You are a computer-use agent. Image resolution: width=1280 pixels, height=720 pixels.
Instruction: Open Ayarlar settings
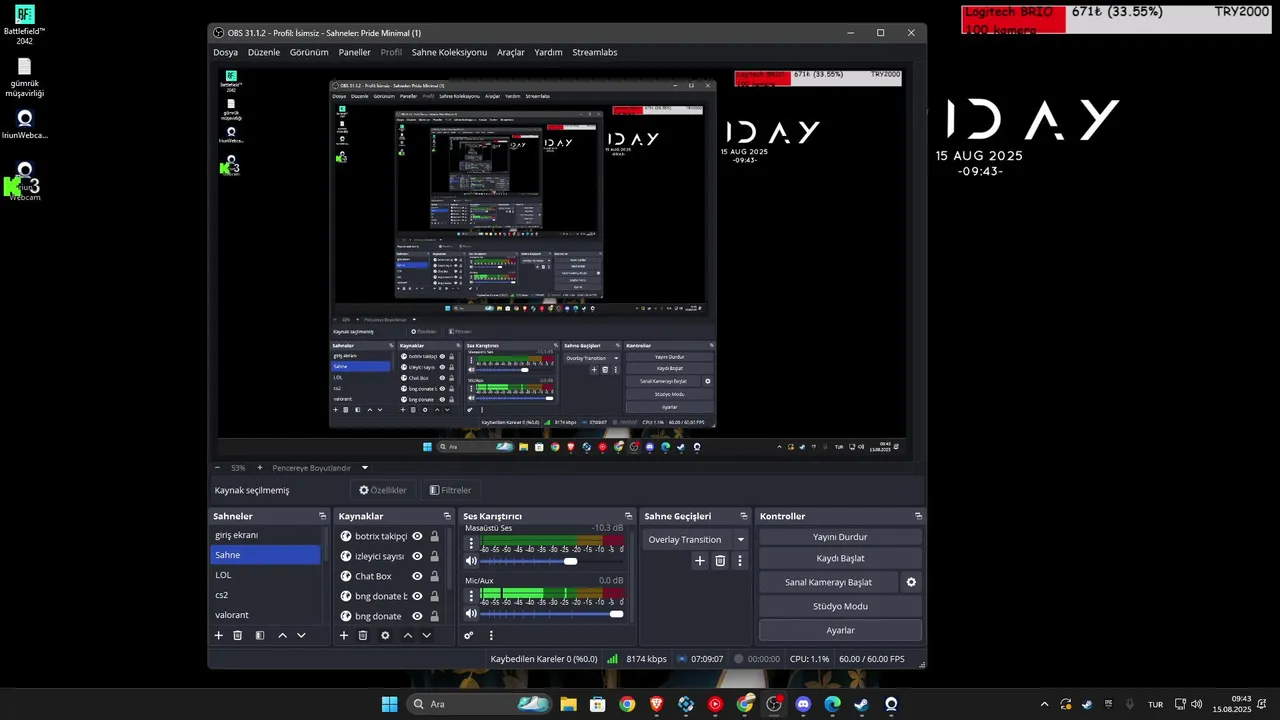click(x=840, y=630)
